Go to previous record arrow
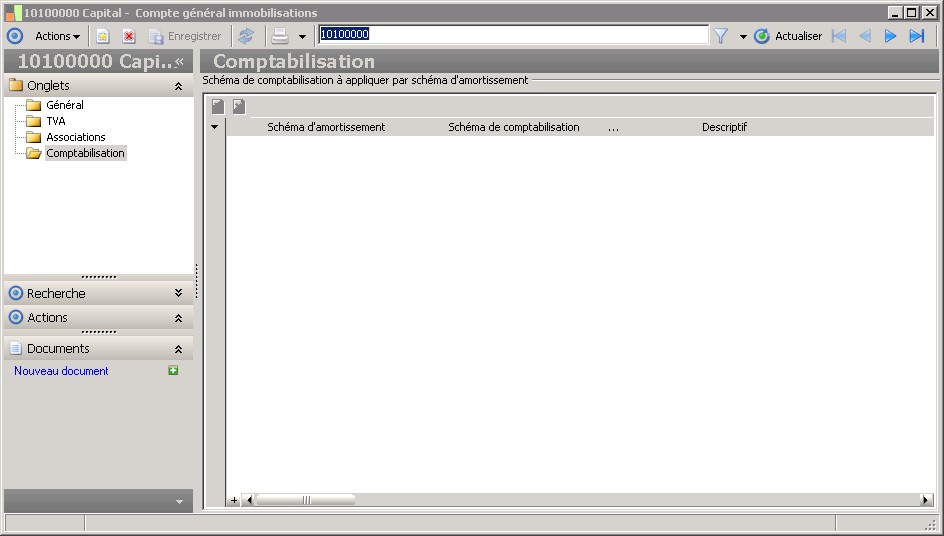The image size is (944, 536). (865, 36)
